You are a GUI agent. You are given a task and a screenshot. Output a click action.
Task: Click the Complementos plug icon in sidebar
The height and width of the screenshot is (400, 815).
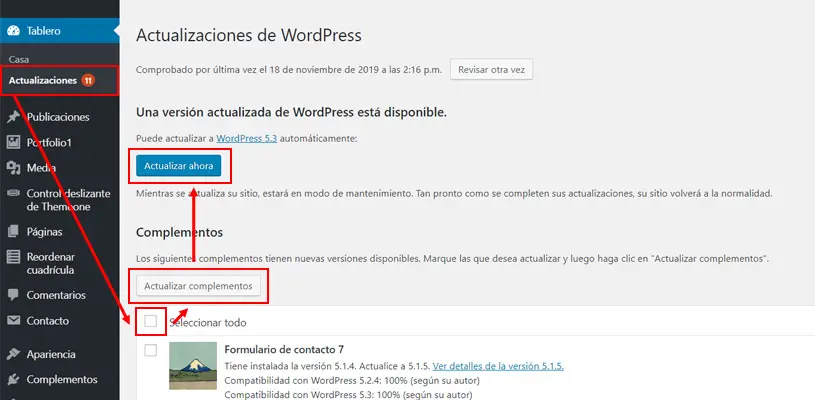coord(14,379)
